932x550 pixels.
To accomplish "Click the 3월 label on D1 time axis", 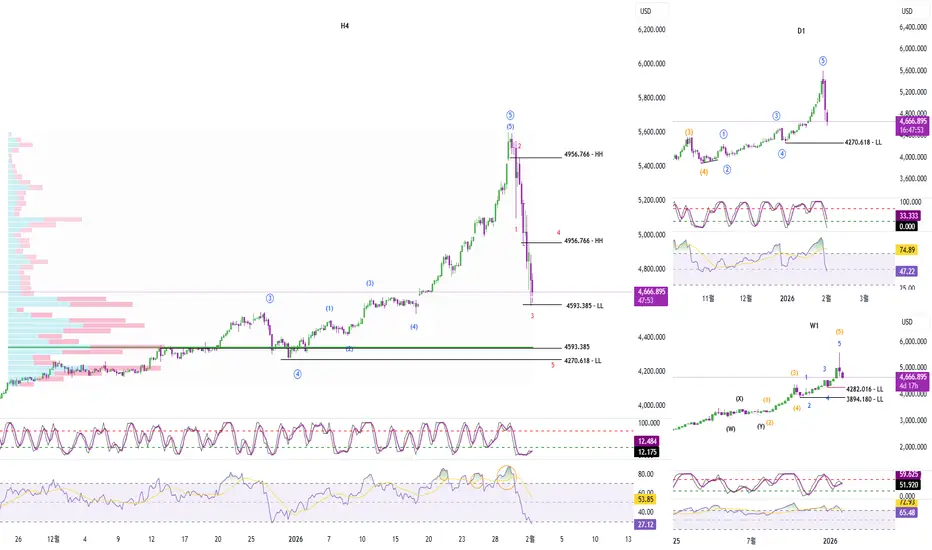I will (x=864, y=298).
